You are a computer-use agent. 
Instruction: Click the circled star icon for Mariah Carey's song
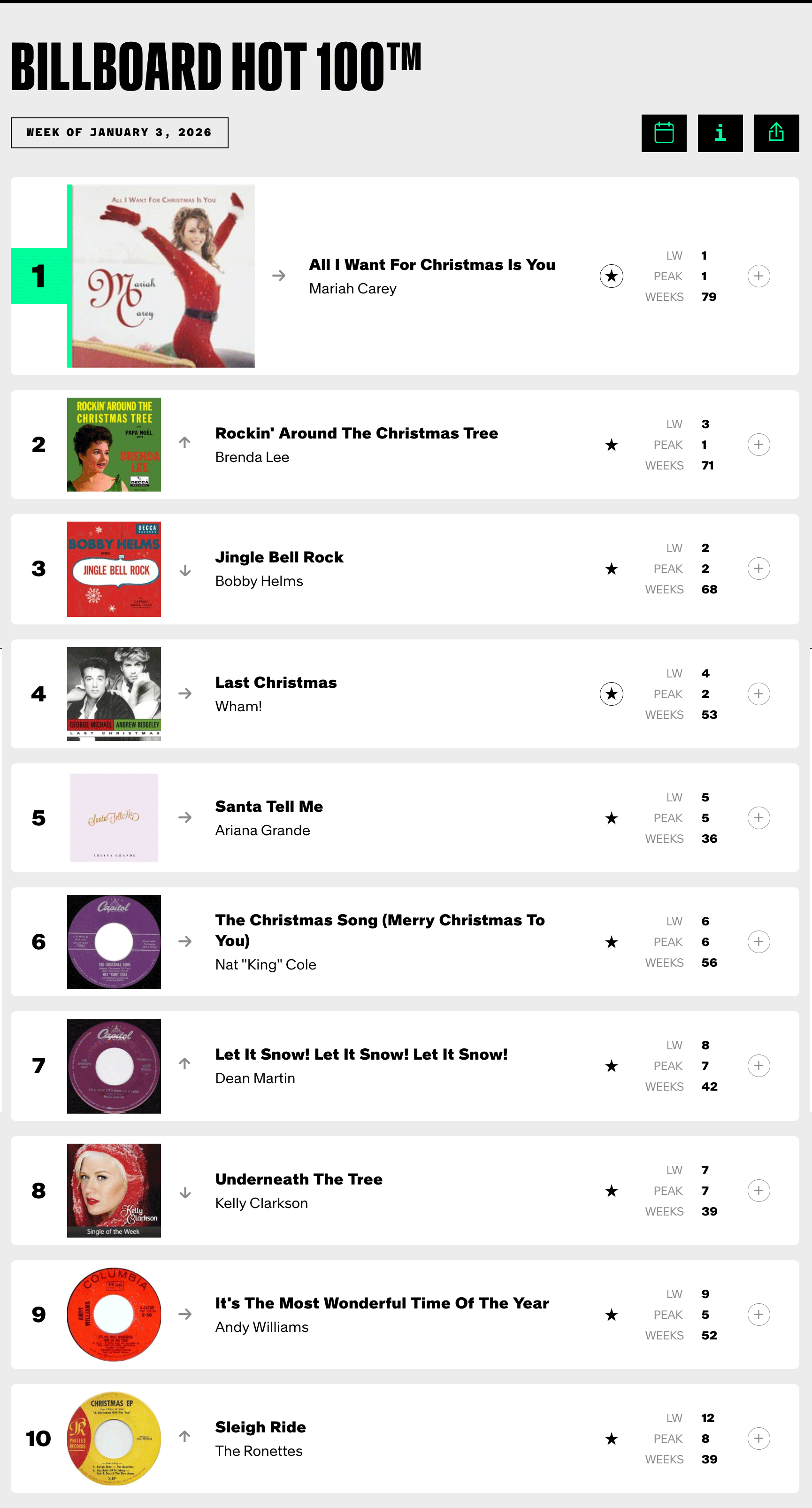[x=611, y=276]
